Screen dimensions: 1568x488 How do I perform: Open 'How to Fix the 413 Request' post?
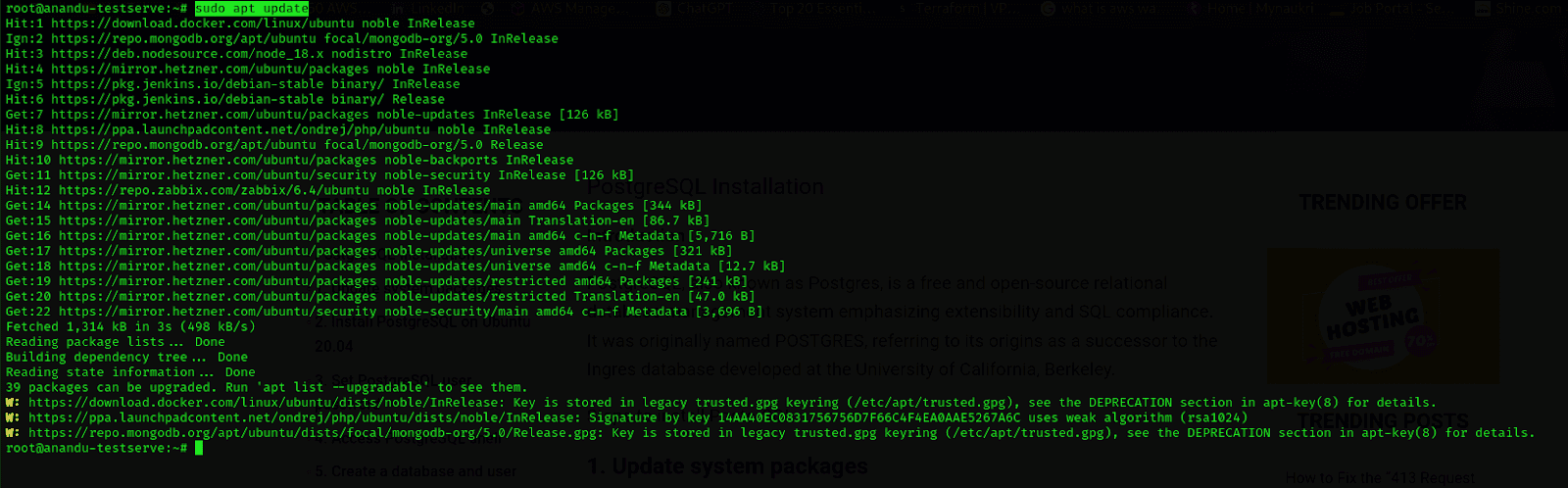[x=1379, y=478]
